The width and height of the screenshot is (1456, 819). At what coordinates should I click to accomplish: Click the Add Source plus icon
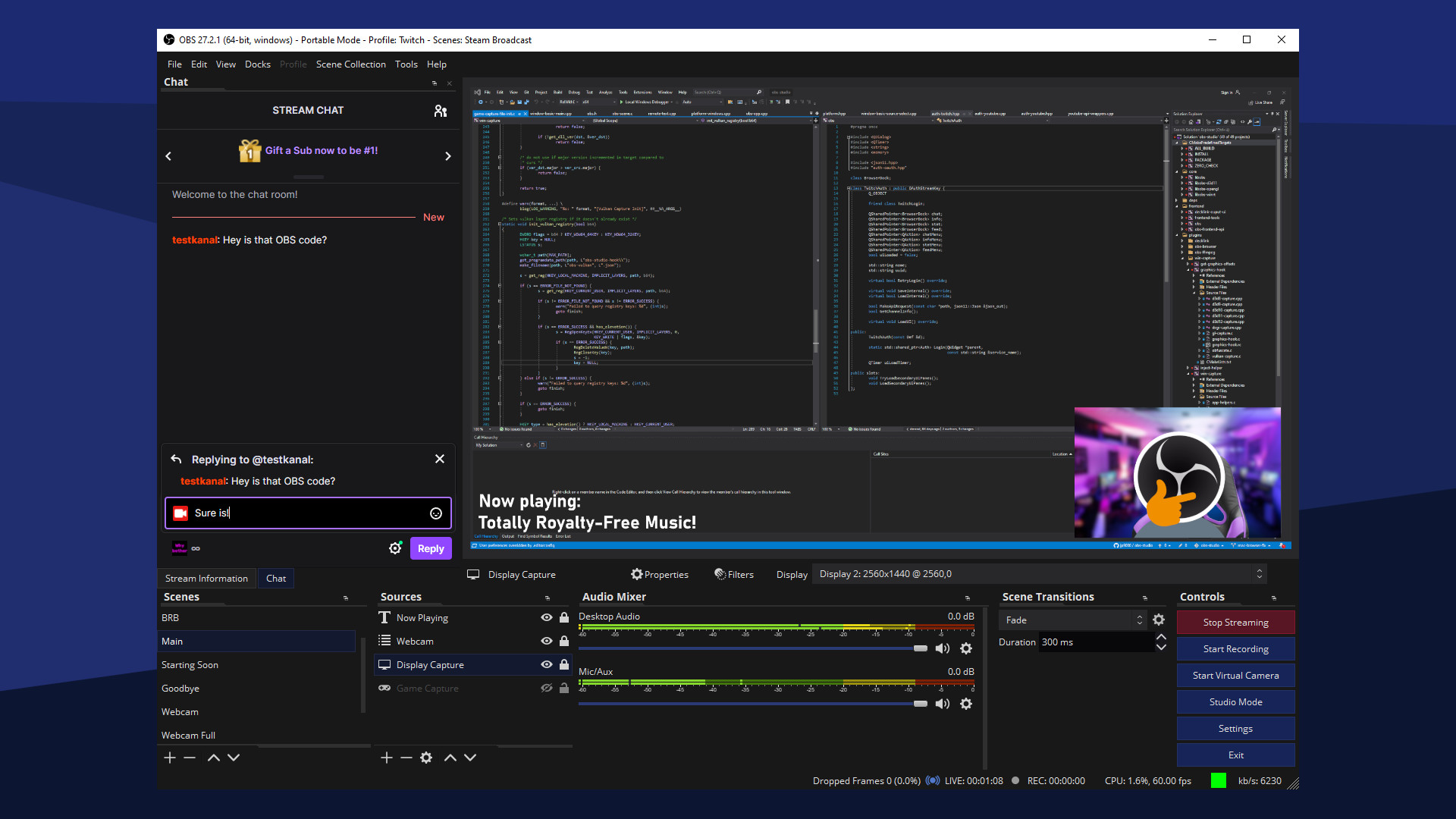pyautogui.click(x=387, y=757)
